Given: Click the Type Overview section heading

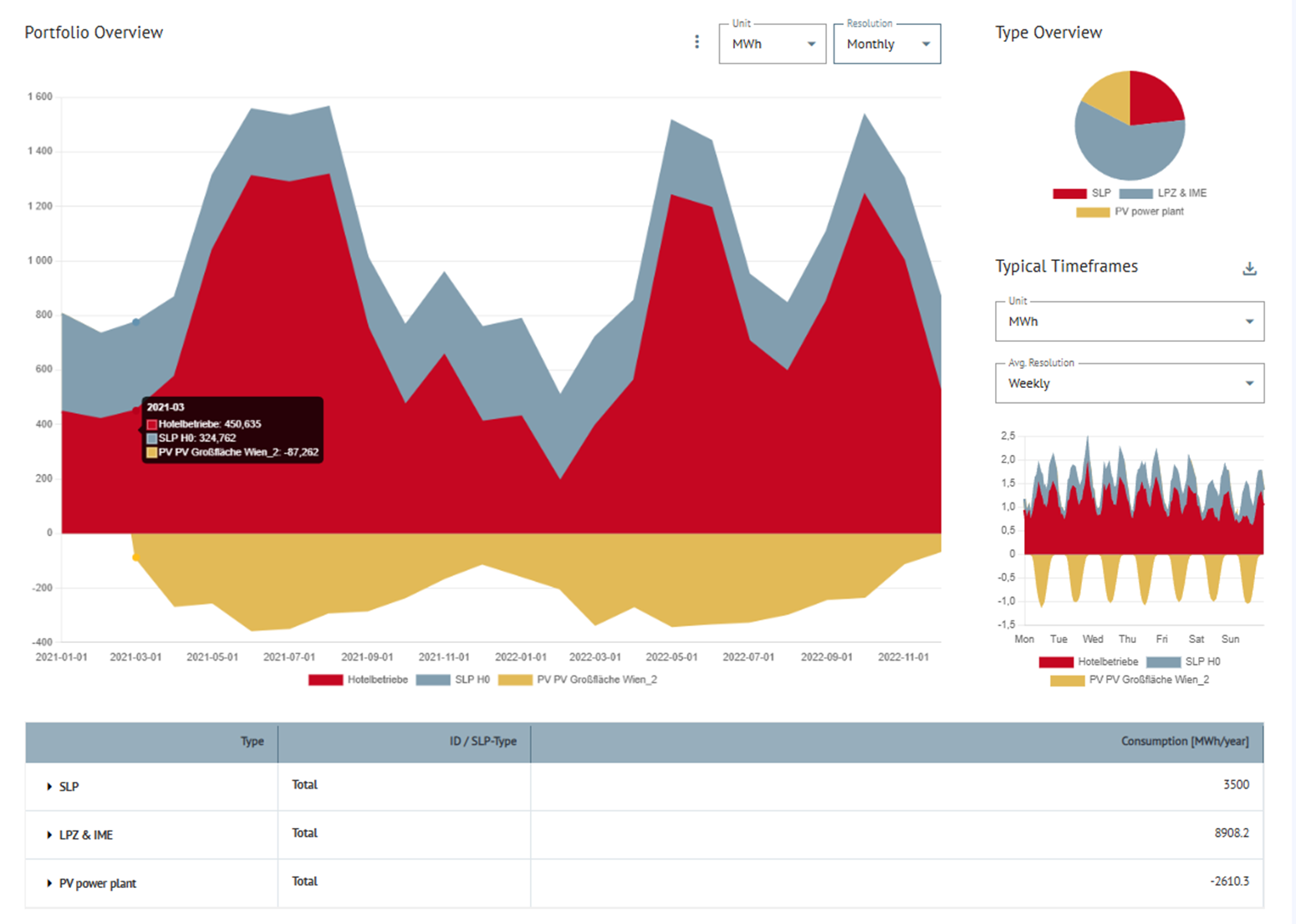Looking at the screenshot, I should click(x=1048, y=32).
